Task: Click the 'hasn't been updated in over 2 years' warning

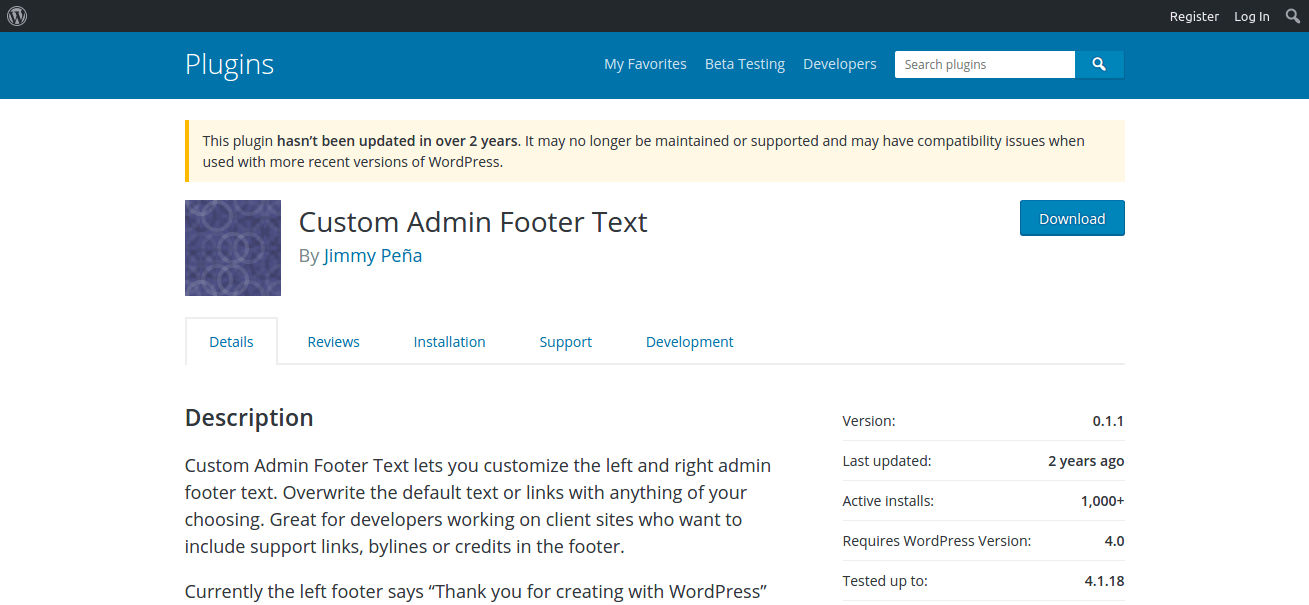Action: click(397, 141)
